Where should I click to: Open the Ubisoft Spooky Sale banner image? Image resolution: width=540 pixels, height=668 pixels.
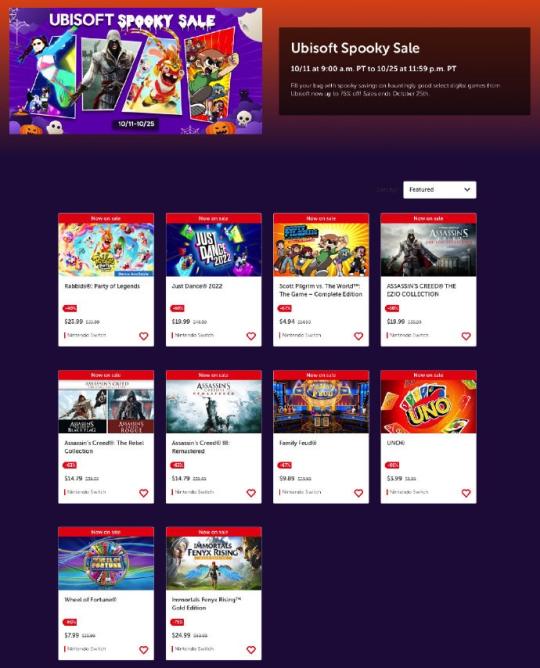click(x=135, y=71)
